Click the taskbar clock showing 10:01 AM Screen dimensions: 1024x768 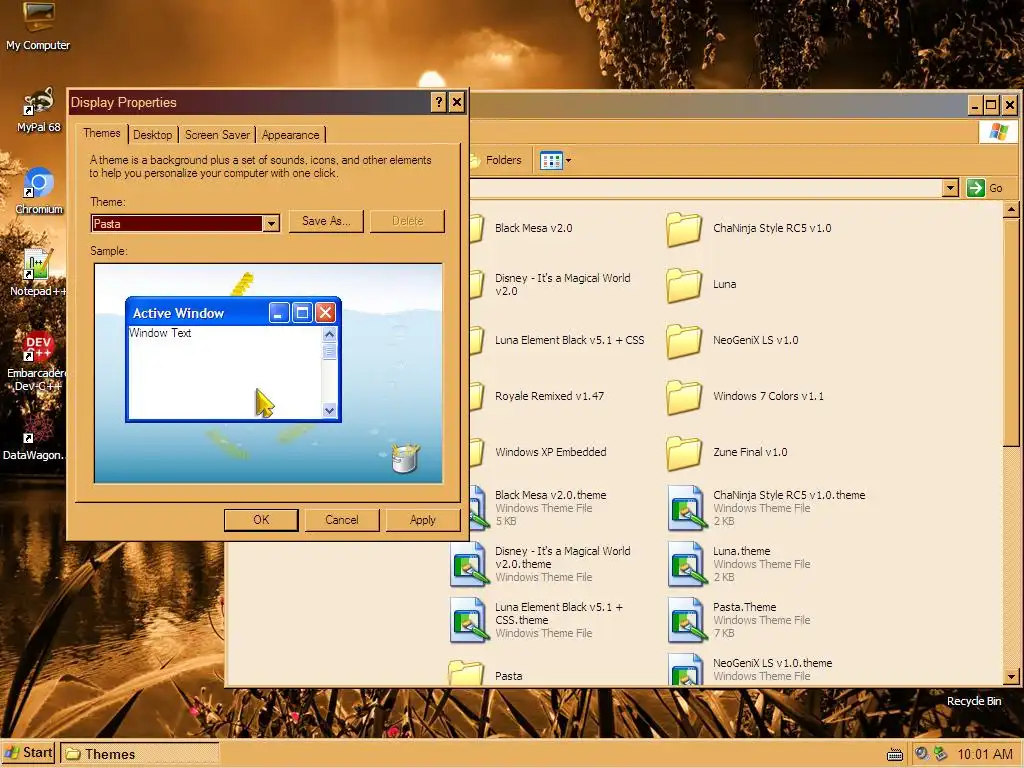pos(984,754)
